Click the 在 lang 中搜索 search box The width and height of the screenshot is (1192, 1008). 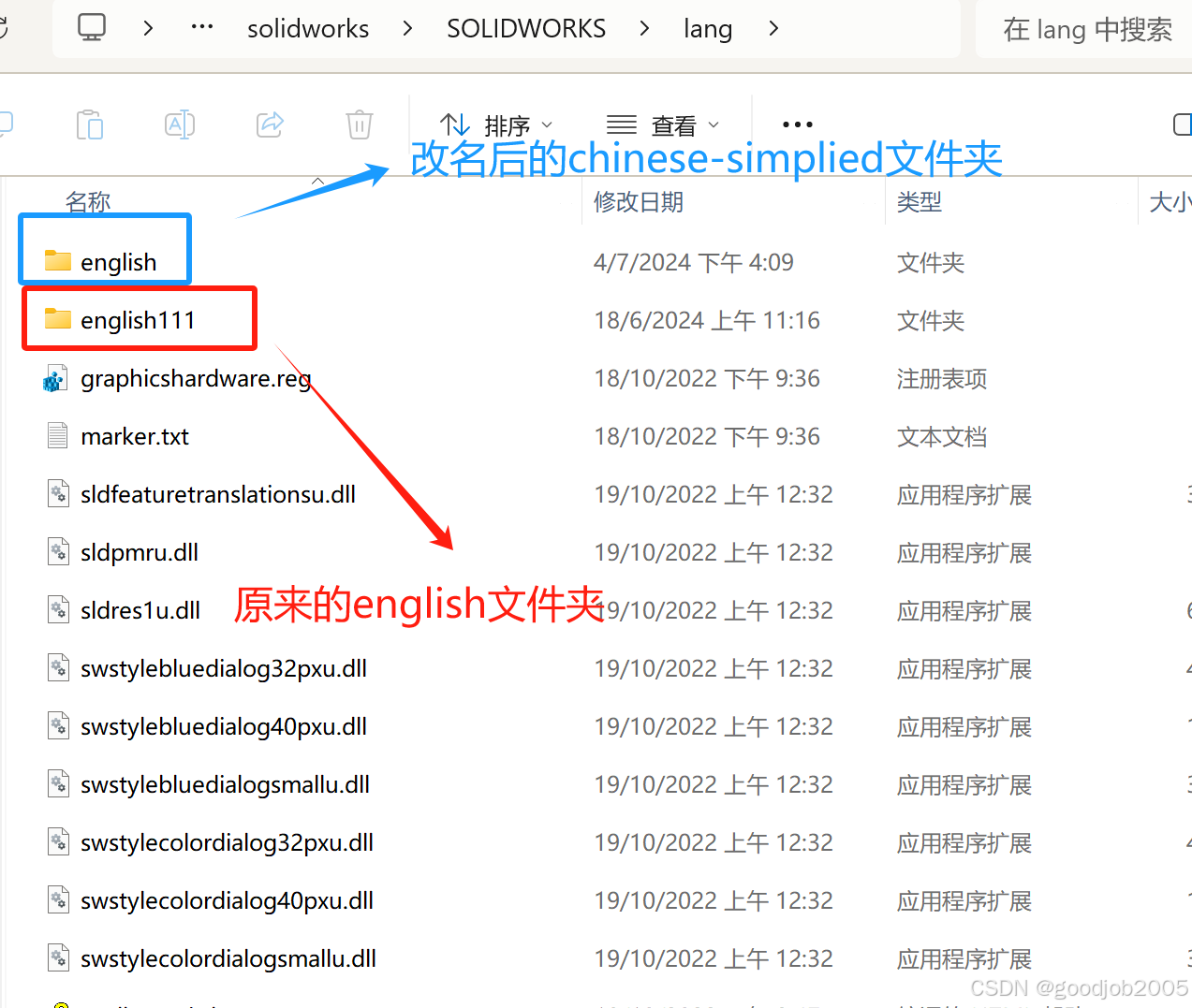1087,29
